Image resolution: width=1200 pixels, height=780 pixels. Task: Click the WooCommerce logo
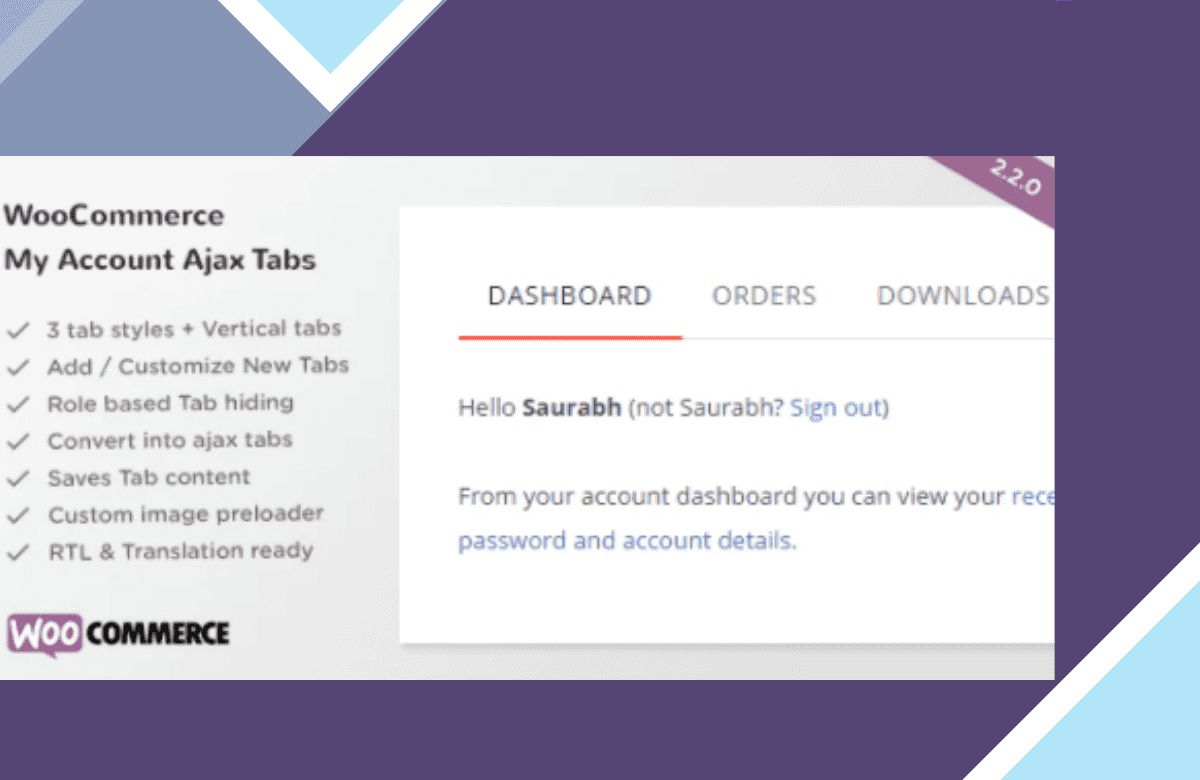118,632
